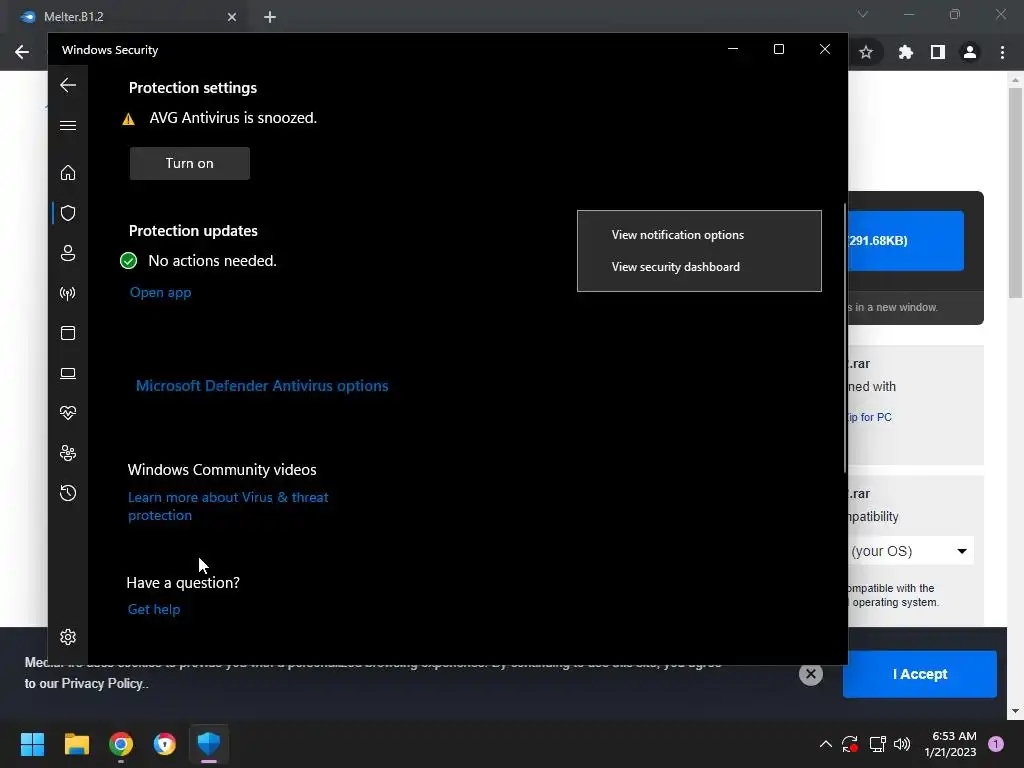Viewport: 1024px width, 768px height.
Task: Open Device security laptop icon
Action: click(68, 373)
